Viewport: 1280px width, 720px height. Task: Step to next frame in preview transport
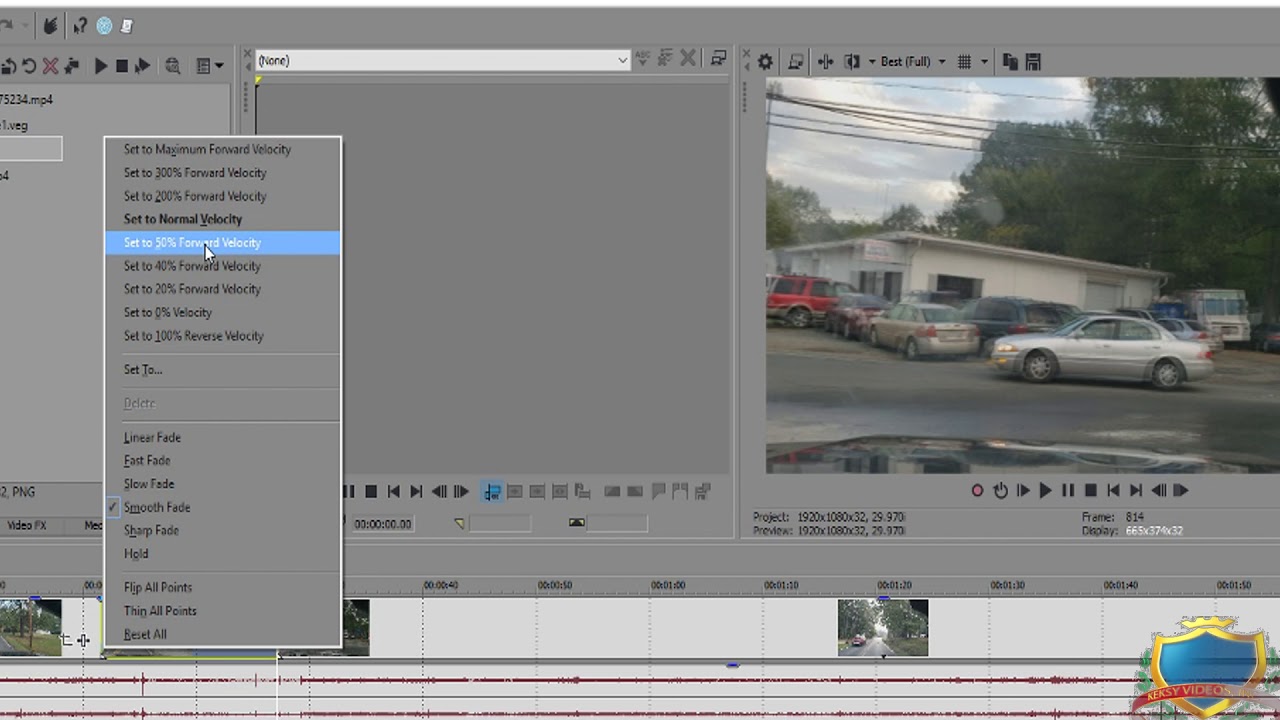(x=1181, y=490)
